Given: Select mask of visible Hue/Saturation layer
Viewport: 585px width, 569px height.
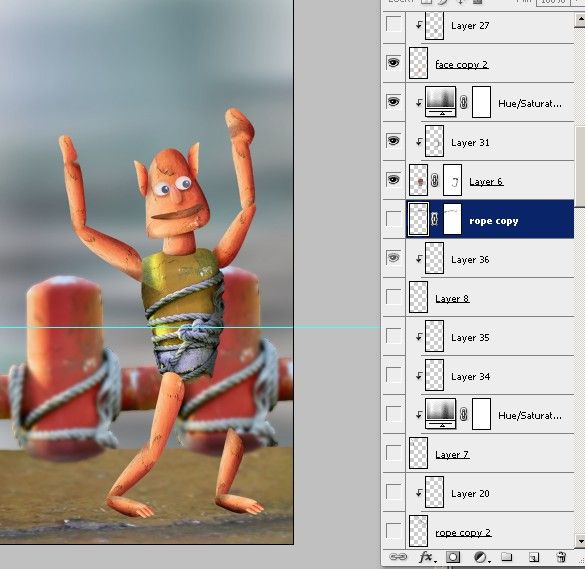Looking at the screenshot, I should pos(481,102).
